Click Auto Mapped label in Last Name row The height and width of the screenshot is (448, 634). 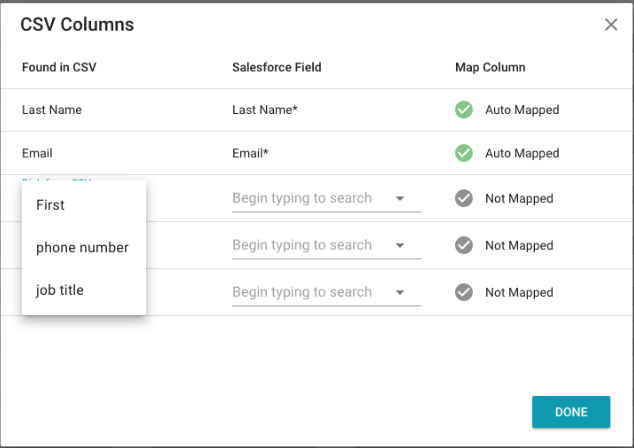tap(522, 110)
